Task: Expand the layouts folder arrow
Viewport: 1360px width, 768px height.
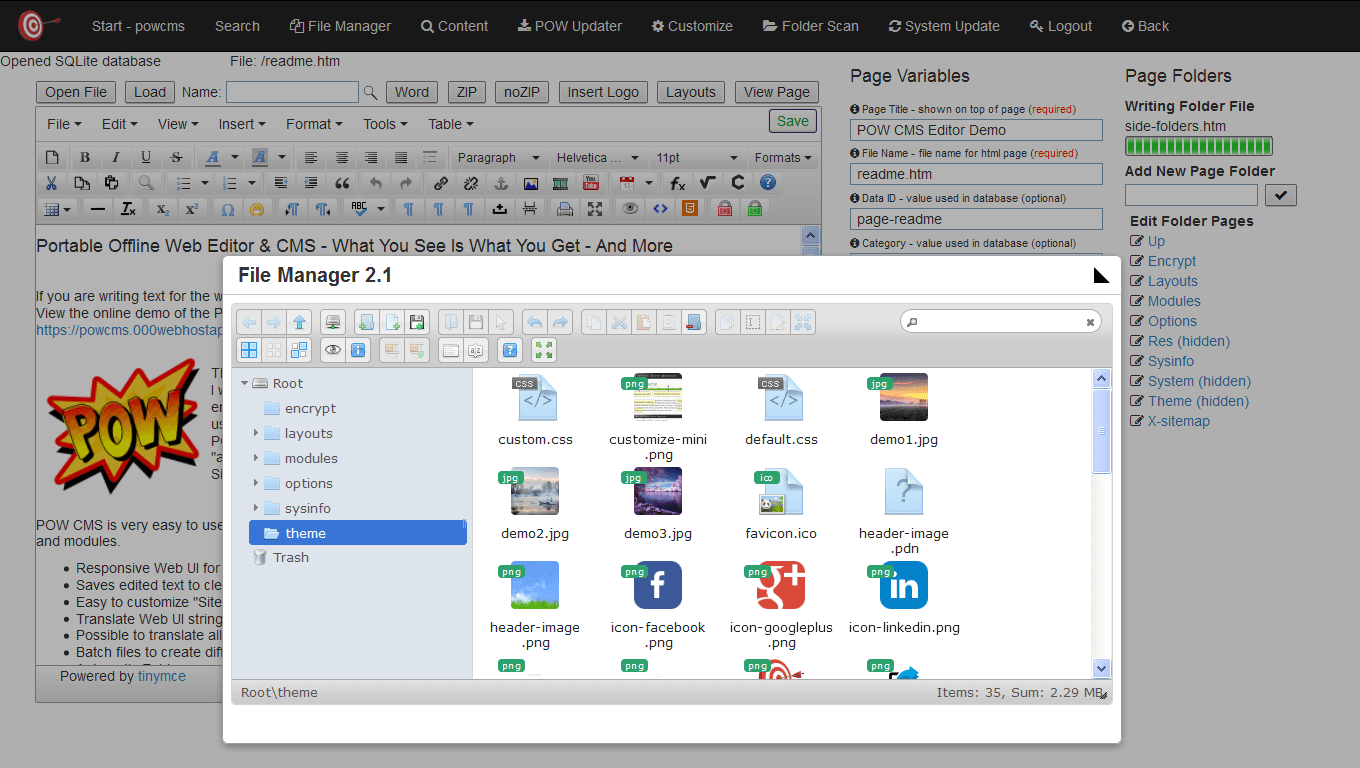Action: point(256,433)
